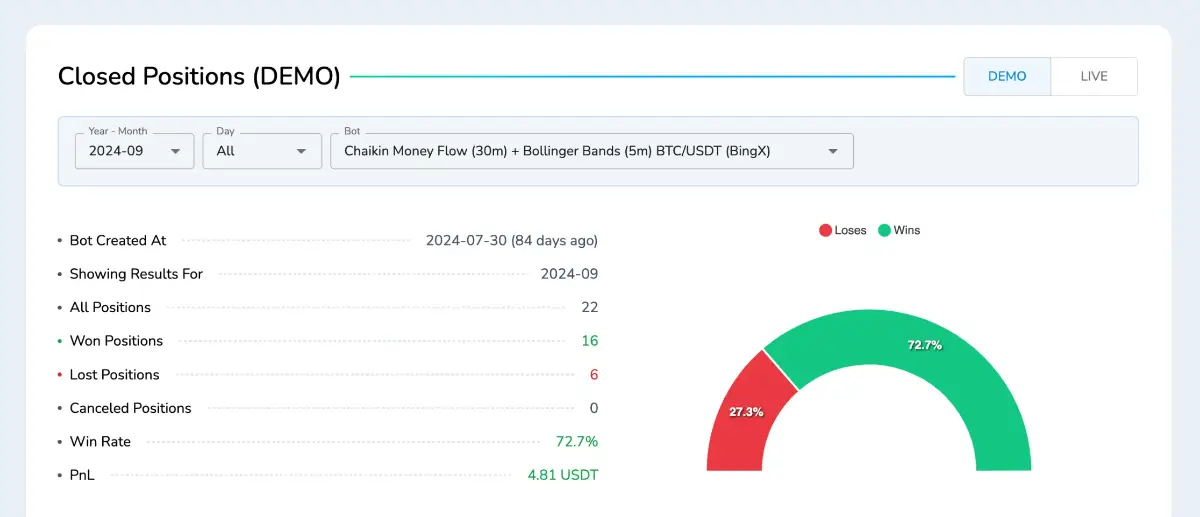Select the DEMO tab
Screen dimensions: 1200x517
[x=1007, y=76]
